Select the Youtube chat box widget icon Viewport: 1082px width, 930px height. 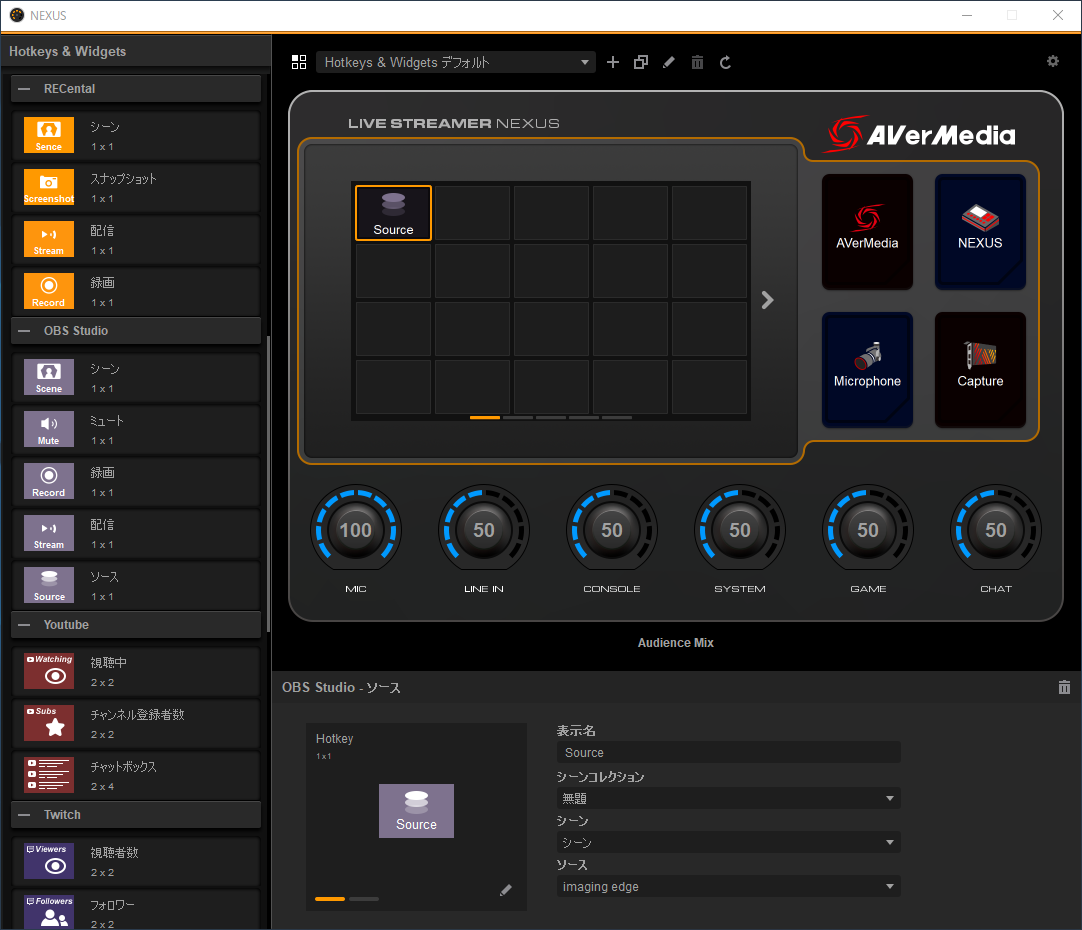(x=48, y=775)
